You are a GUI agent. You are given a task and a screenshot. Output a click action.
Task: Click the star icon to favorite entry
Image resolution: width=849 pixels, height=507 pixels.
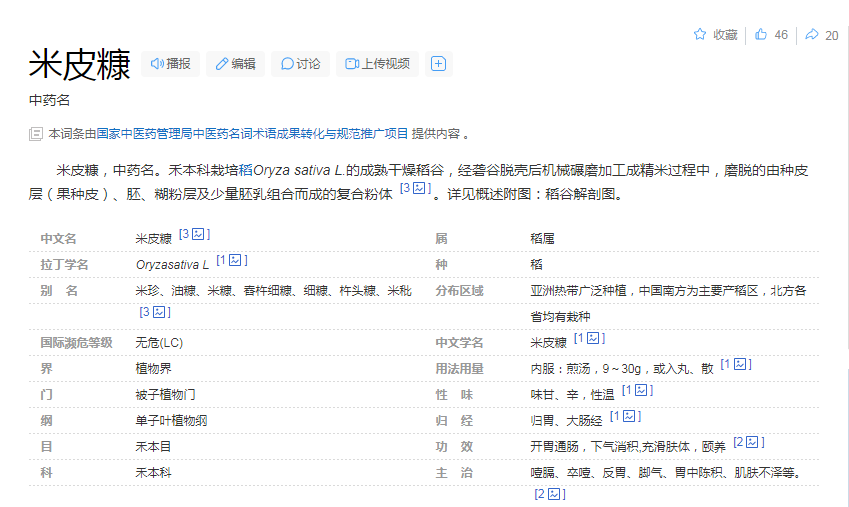[700, 35]
